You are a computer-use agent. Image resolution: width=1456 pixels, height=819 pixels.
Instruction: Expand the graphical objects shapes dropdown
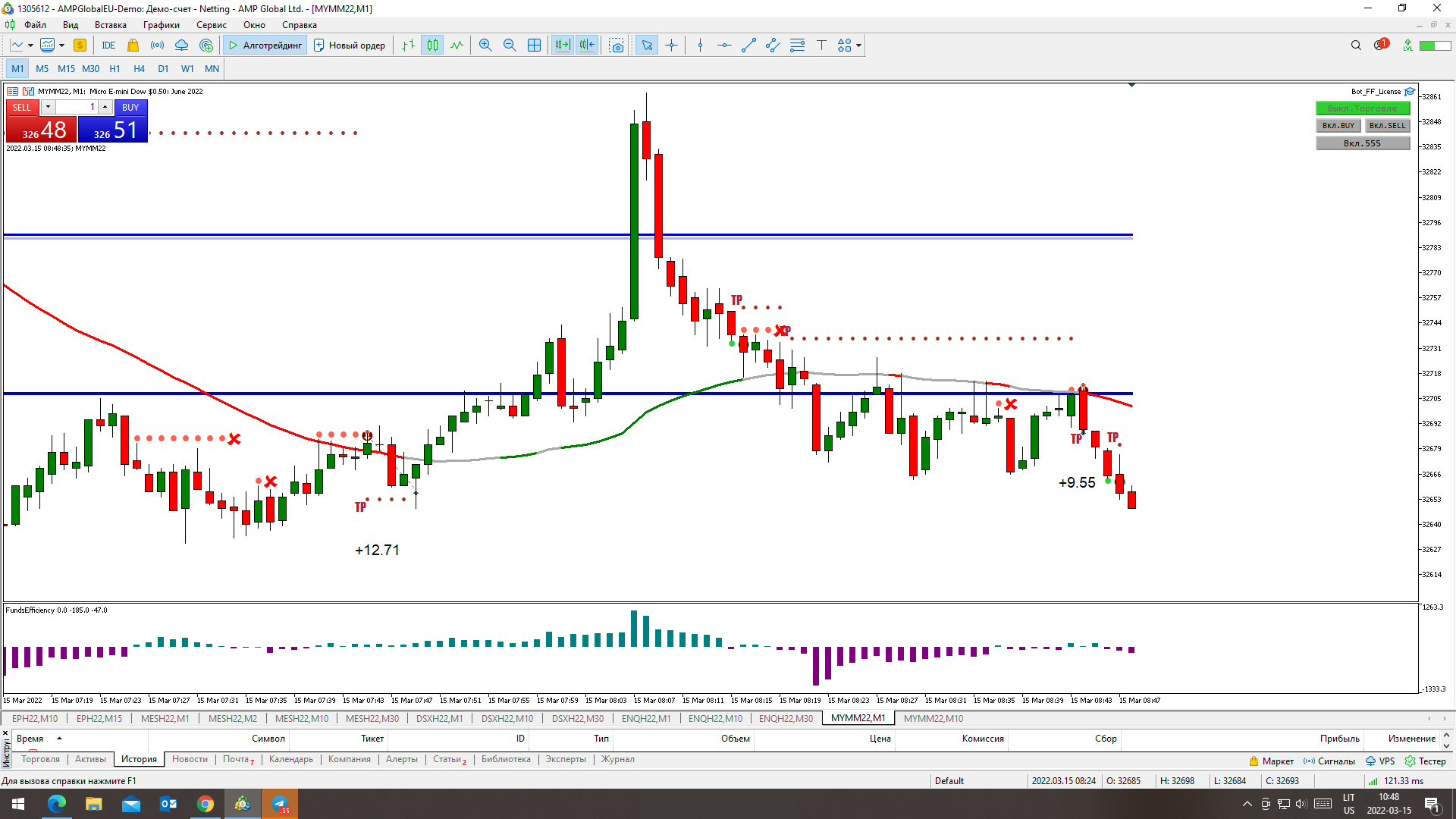click(x=858, y=45)
